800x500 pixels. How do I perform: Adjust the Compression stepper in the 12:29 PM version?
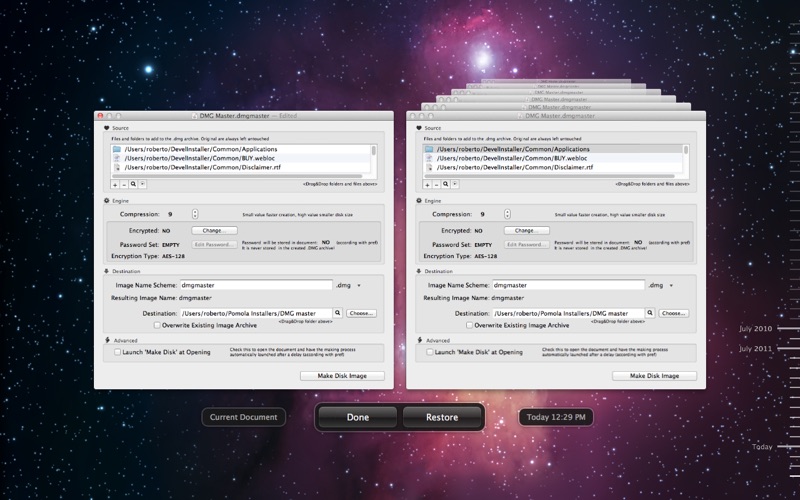point(507,214)
